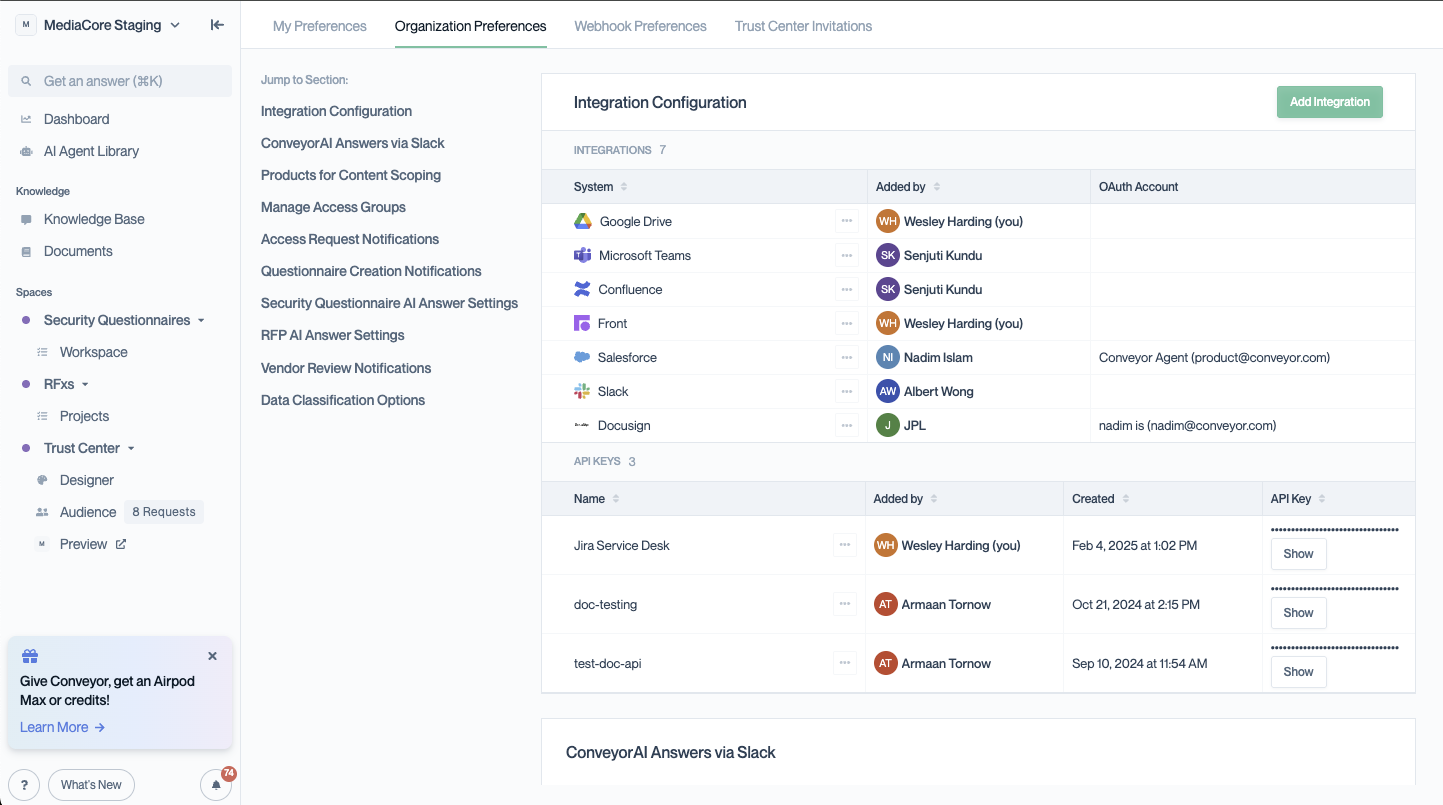Open options menu for test-doc-api key
The height and width of the screenshot is (805, 1443).
tap(845, 663)
